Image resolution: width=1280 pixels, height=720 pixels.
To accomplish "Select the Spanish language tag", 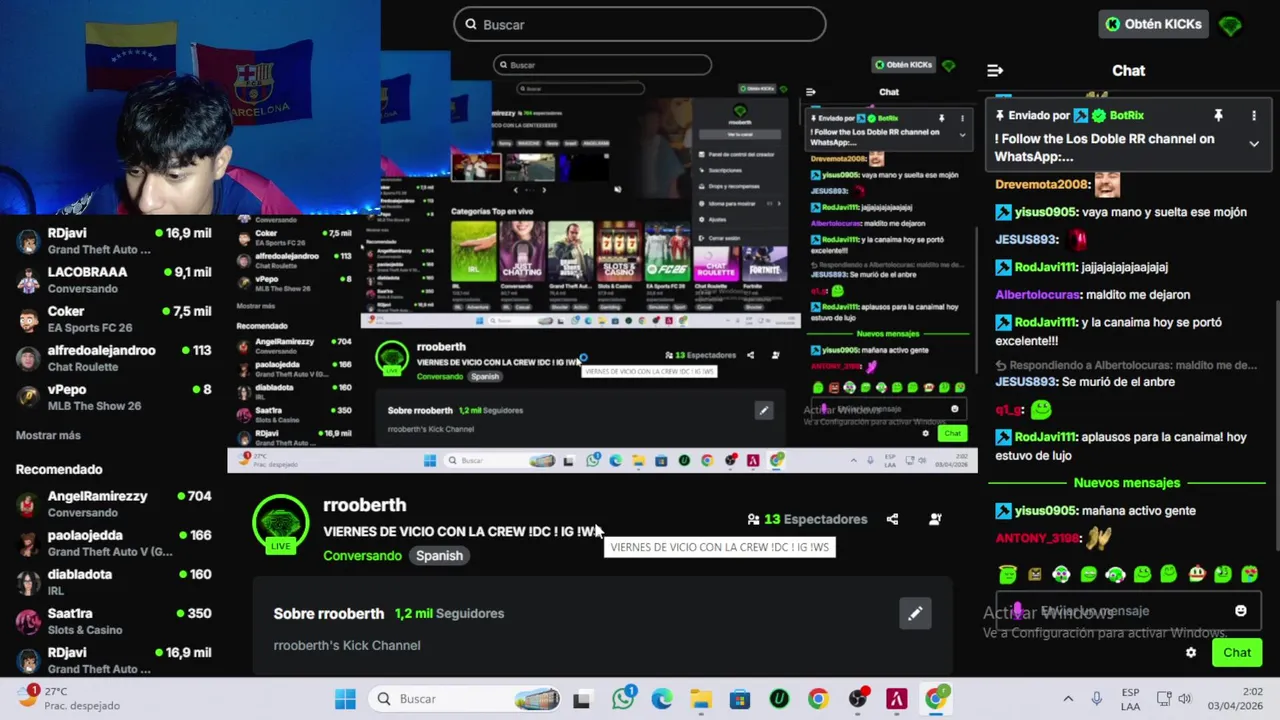I will point(439,556).
